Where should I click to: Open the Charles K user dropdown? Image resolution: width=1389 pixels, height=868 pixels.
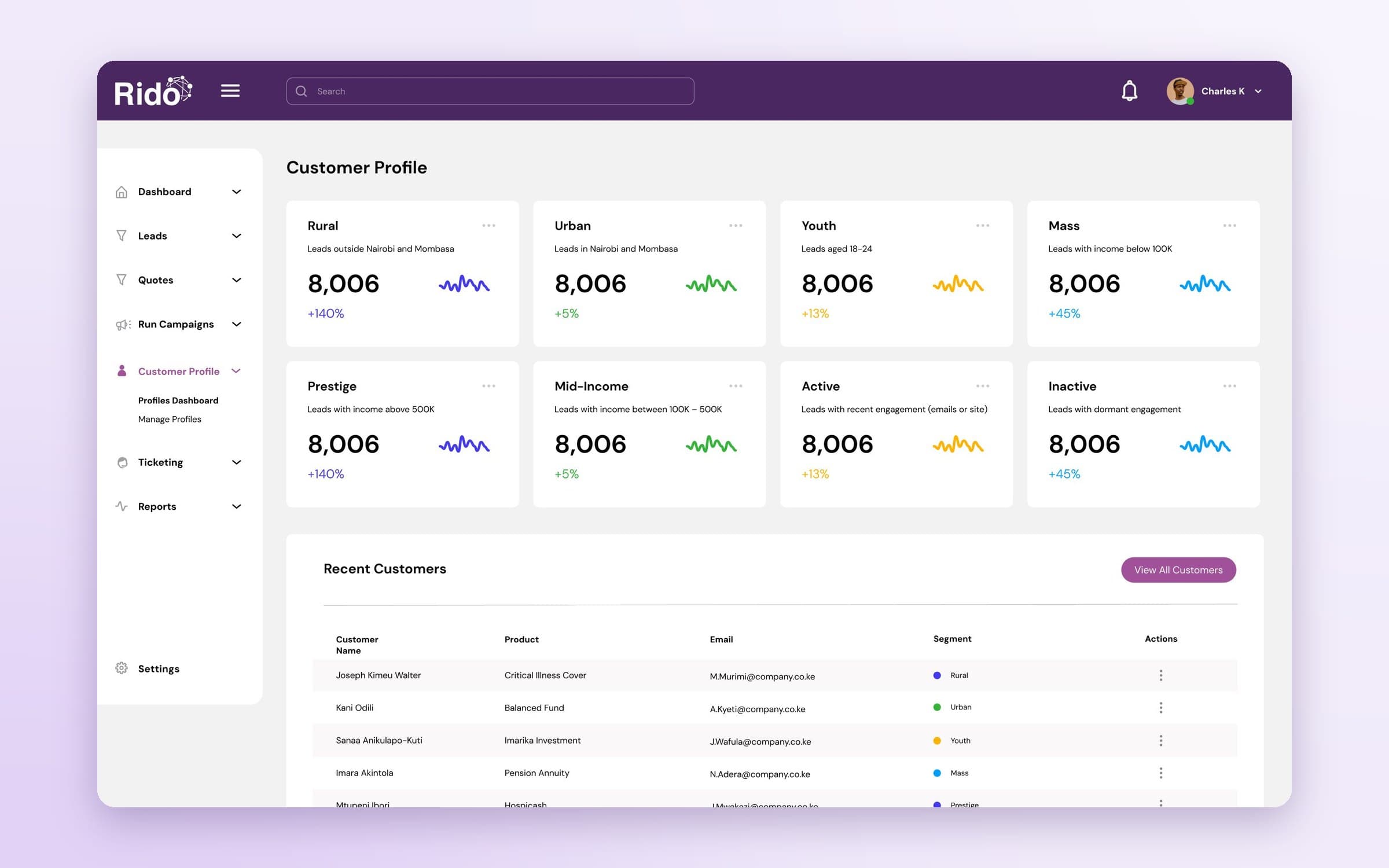point(1258,91)
